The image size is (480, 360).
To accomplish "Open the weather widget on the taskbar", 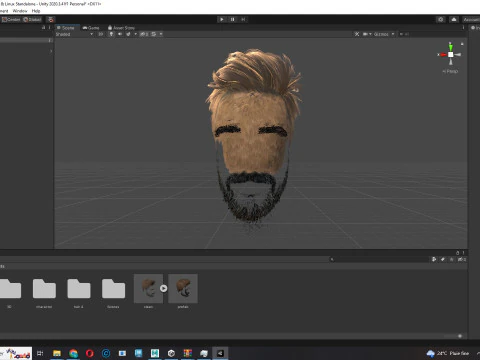I will pyautogui.click(x=448, y=353).
